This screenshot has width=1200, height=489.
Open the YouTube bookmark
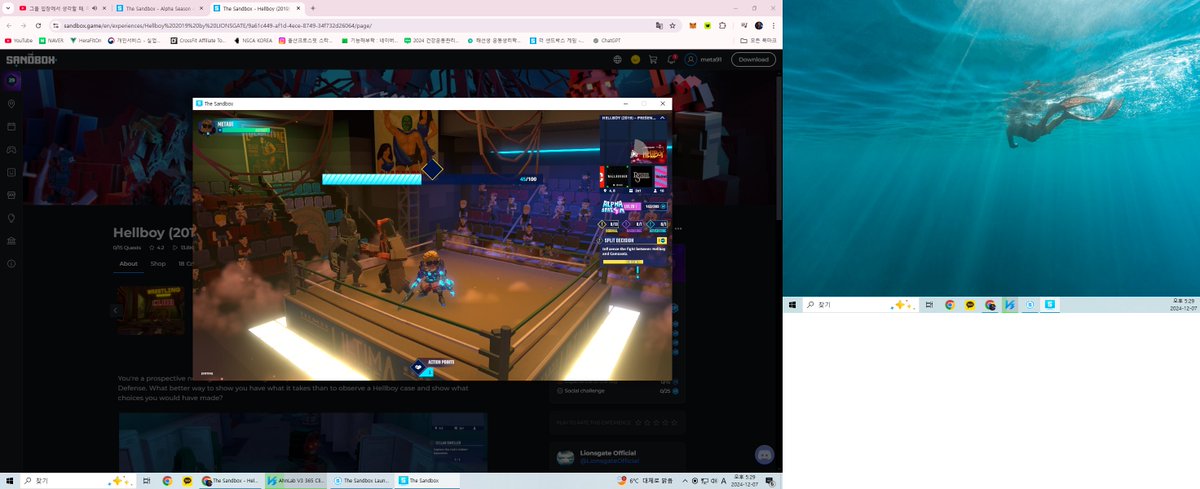[19, 41]
